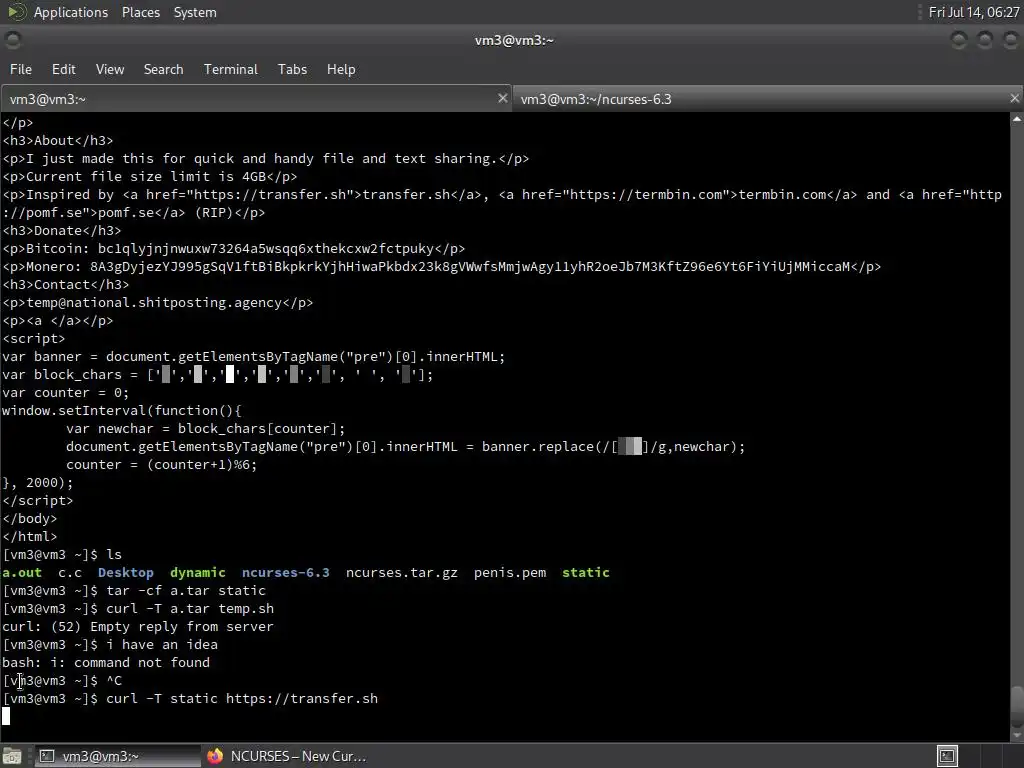The image size is (1024, 768).
Task: Minimize the terminal window
Action: pos(958,40)
